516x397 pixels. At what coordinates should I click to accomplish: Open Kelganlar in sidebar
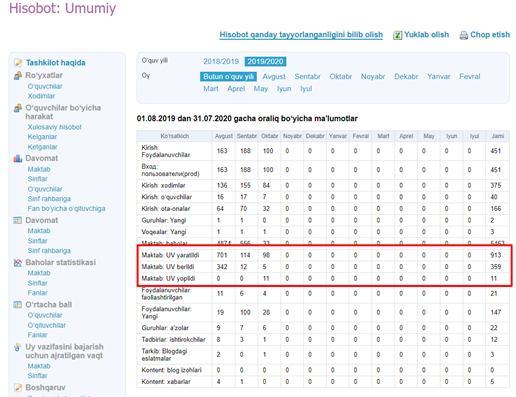pyautogui.click(x=42, y=137)
